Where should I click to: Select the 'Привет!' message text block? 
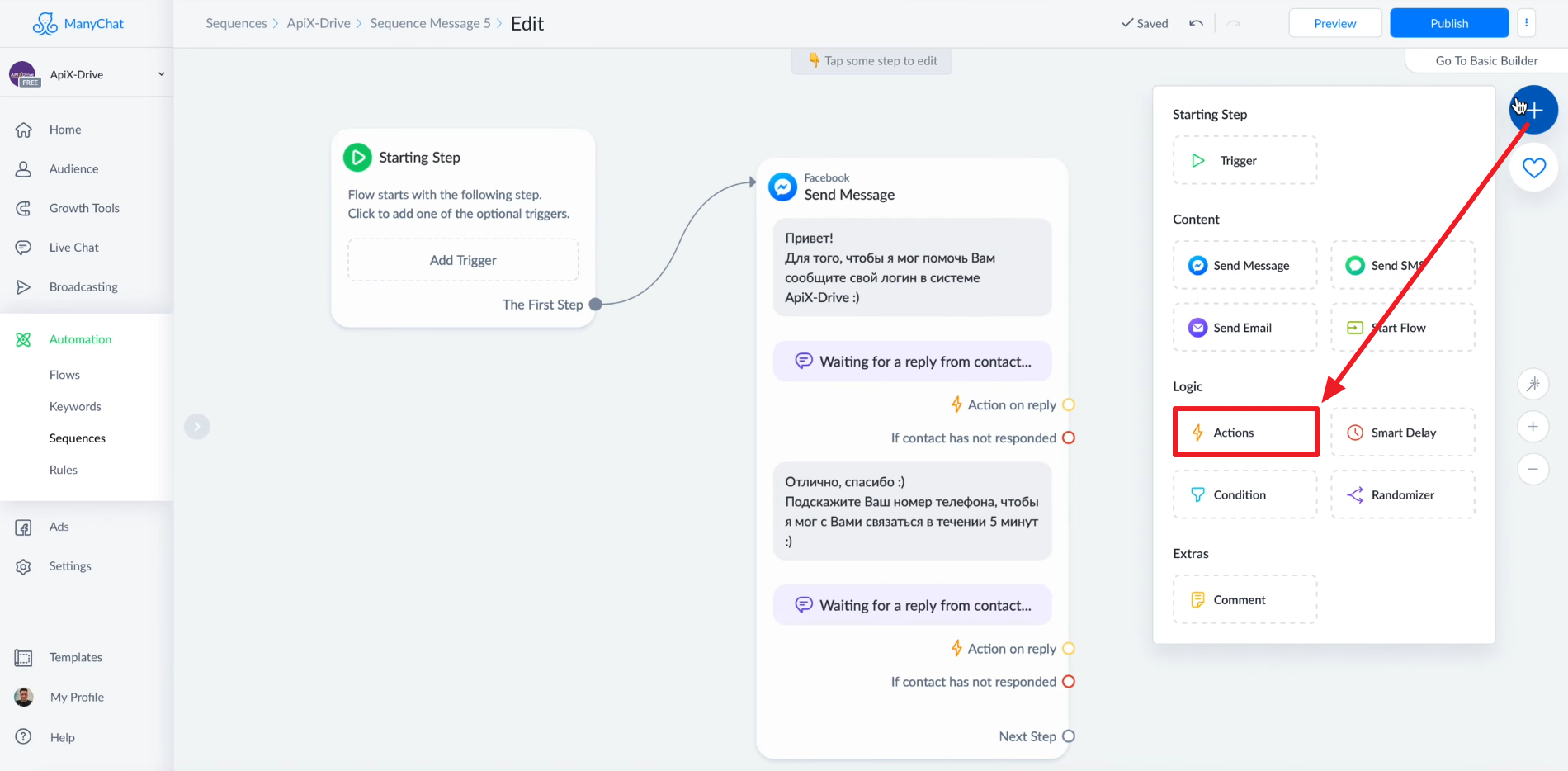click(912, 267)
